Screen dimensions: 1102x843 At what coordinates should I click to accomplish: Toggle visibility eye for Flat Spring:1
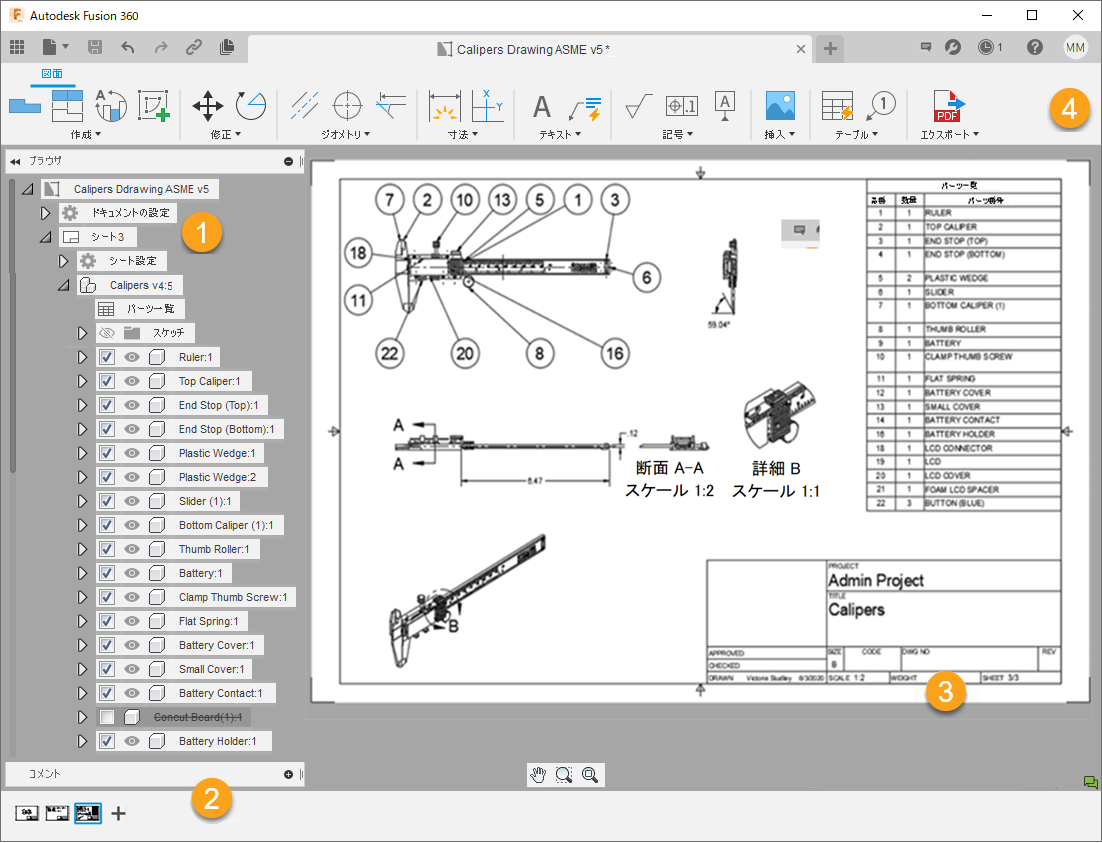(x=131, y=621)
